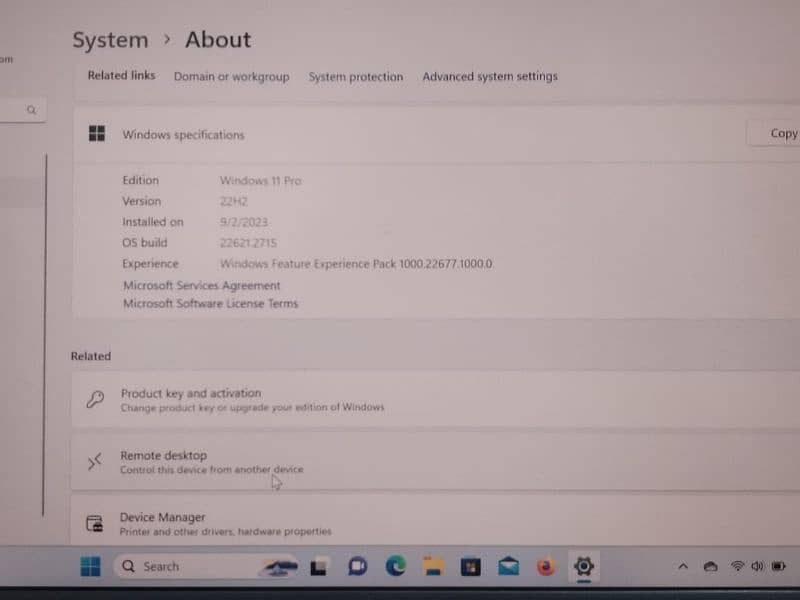Click the settings search magnifier icon
This screenshot has height=600, width=800.
coord(32,110)
